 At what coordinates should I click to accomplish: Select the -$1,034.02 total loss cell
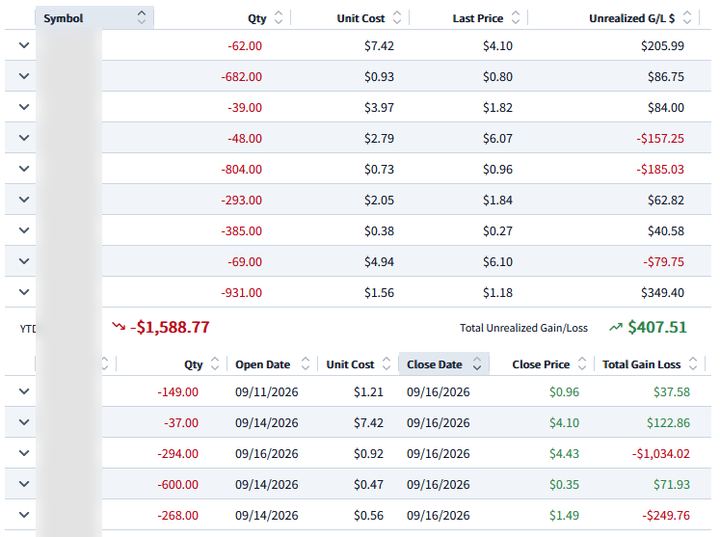(x=661, y=454)
